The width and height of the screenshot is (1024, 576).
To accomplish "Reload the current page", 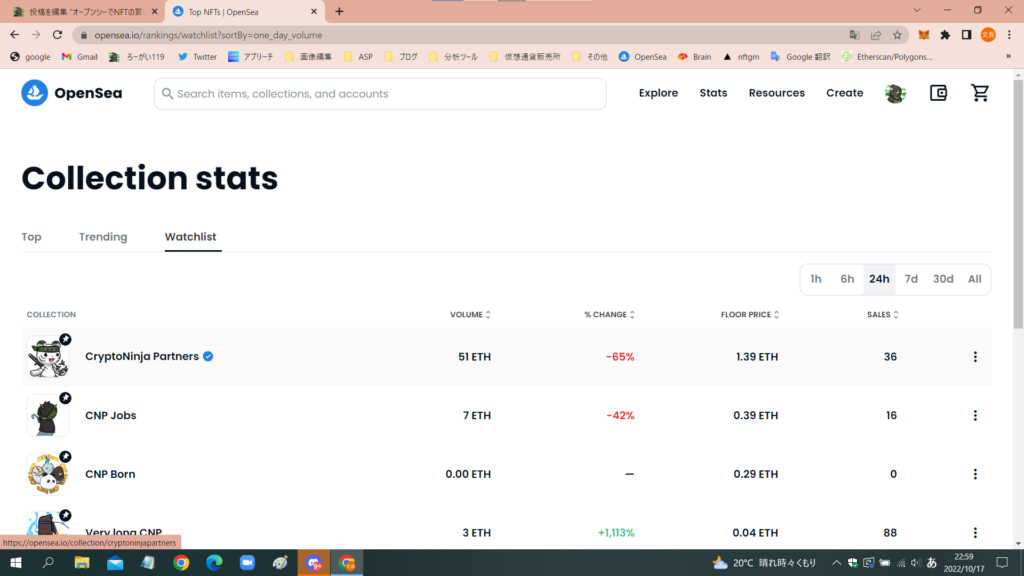I will pyautogui.click(x=57, y=35).
